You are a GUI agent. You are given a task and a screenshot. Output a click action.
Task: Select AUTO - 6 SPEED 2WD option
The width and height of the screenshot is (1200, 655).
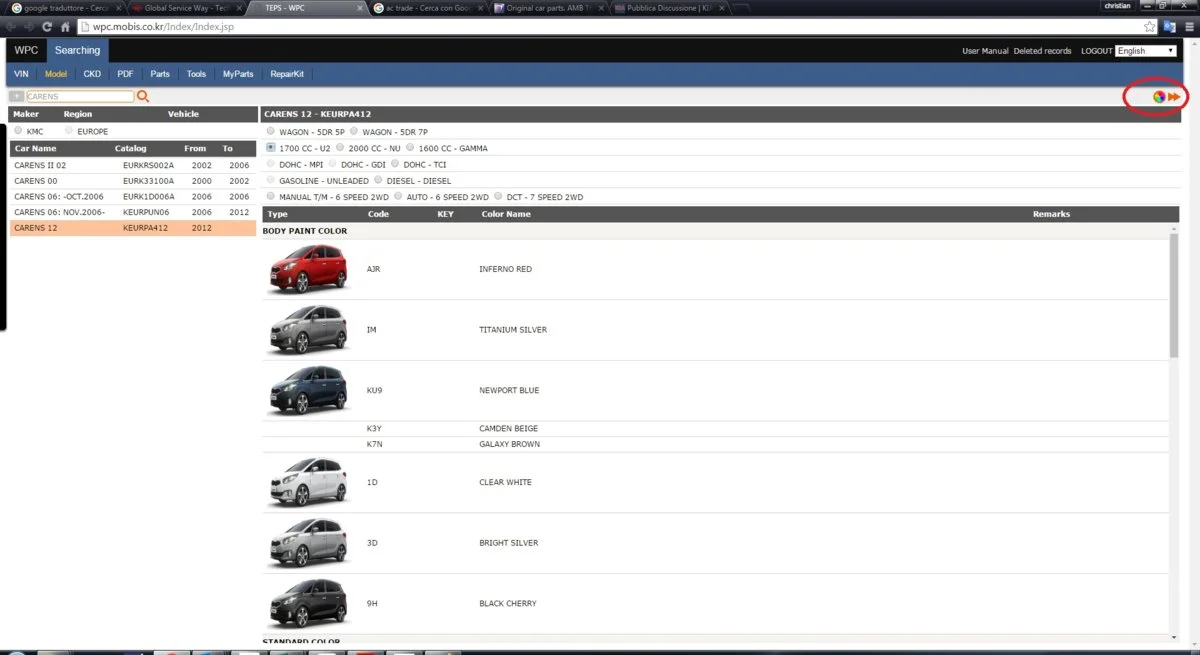click(x=398, y=197)
